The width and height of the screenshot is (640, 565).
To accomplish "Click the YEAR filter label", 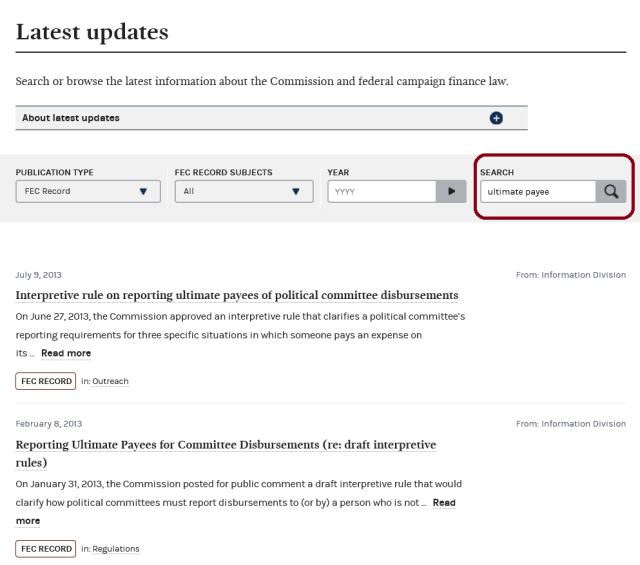I will pyautogui.click(x=338, y=172).
